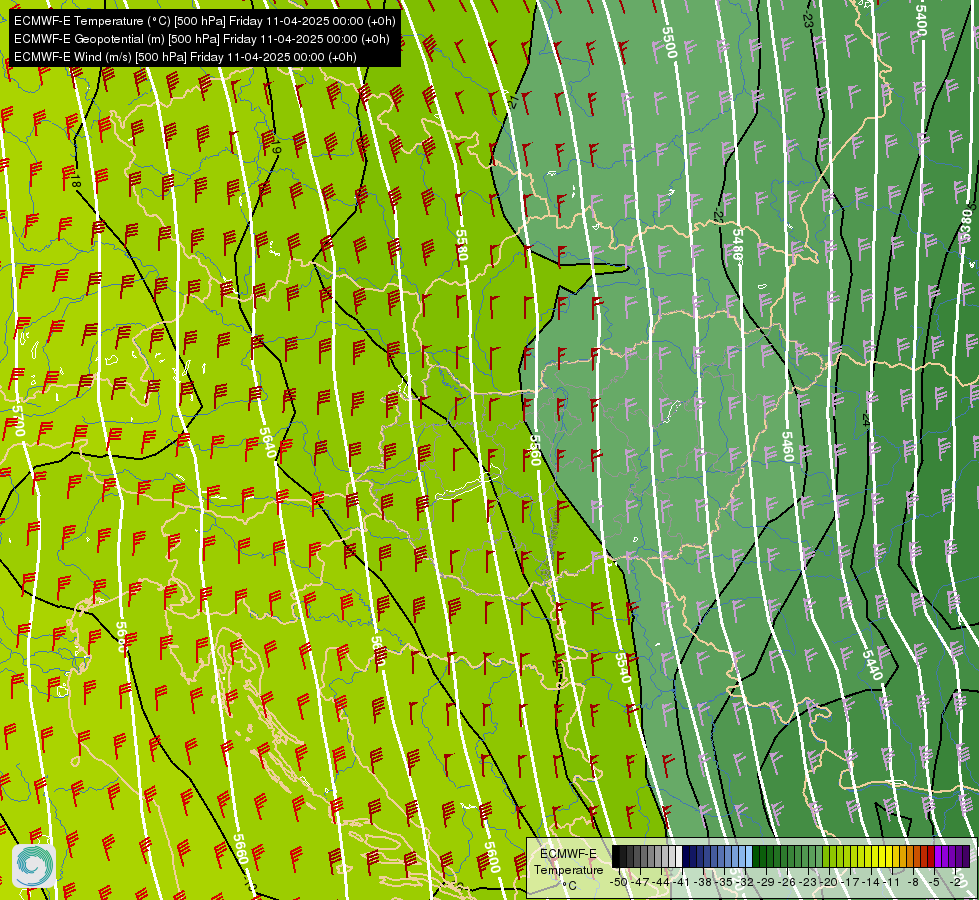Click the 5540 geopotential contour label

click(x=623, y=668)
